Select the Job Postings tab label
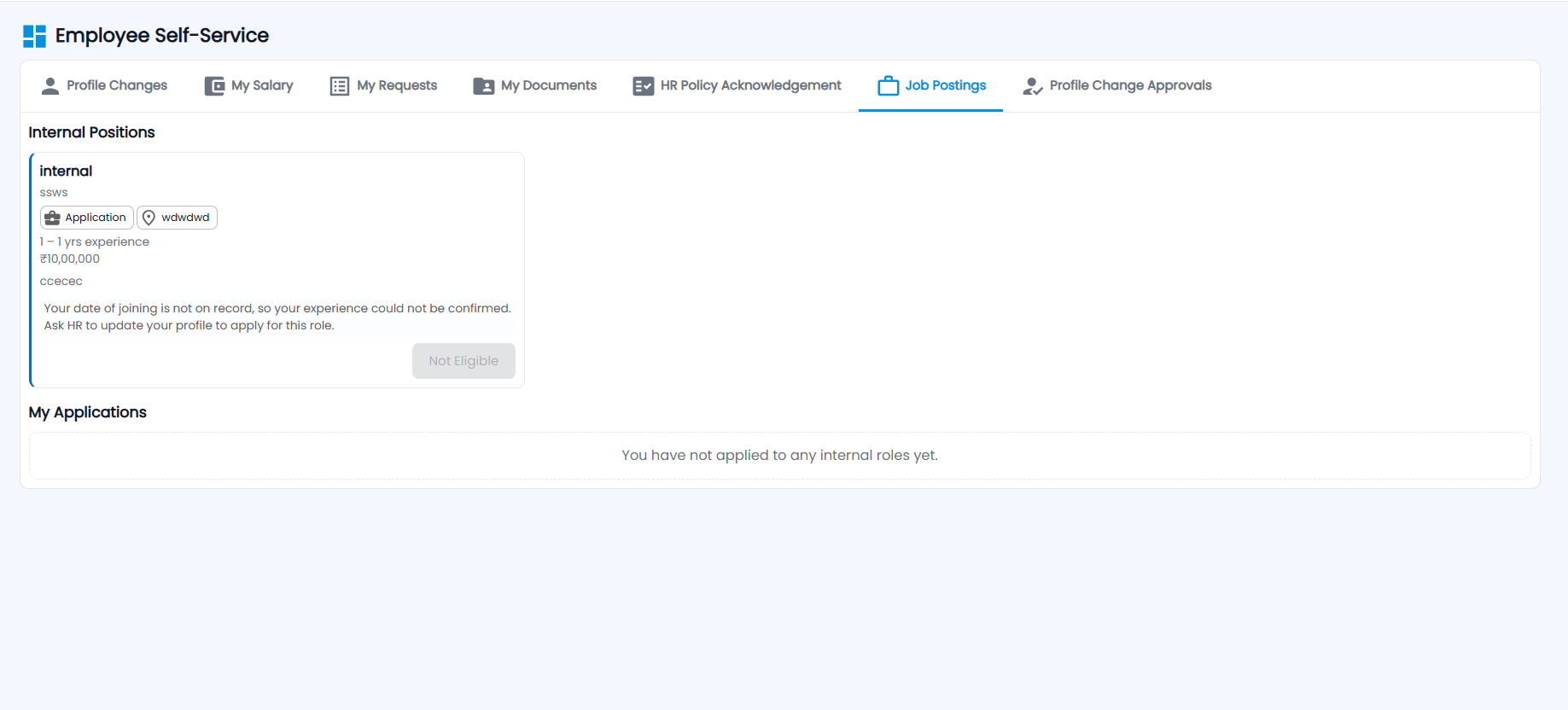The width and height of the screenshot is (1568, 710). [x=946, y=85]
